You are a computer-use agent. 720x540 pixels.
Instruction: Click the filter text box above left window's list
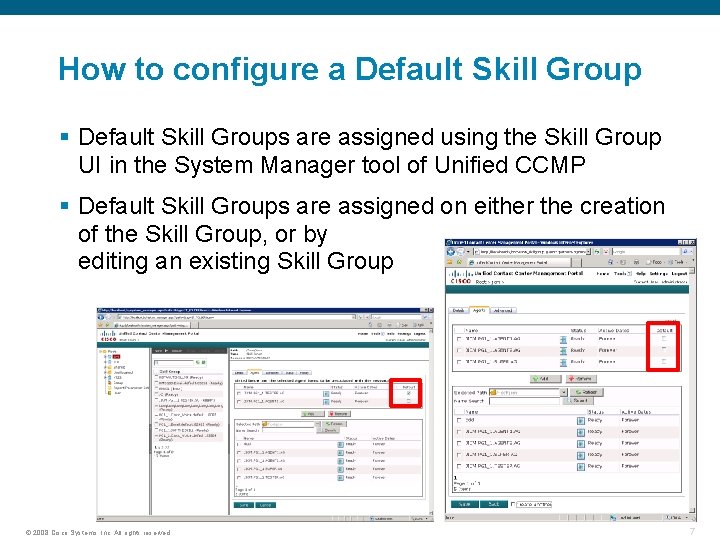tap(174, 363)
